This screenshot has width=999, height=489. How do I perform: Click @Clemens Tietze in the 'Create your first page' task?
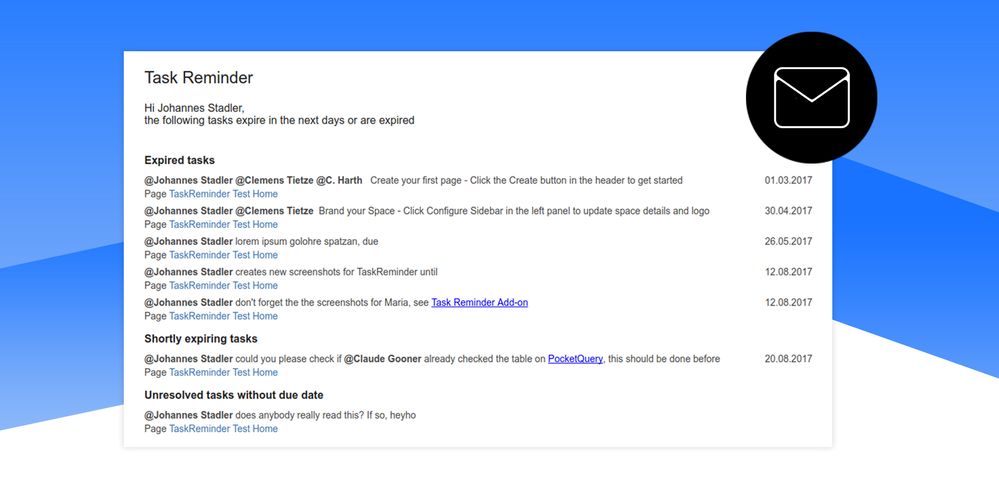(x=275, y=180)
